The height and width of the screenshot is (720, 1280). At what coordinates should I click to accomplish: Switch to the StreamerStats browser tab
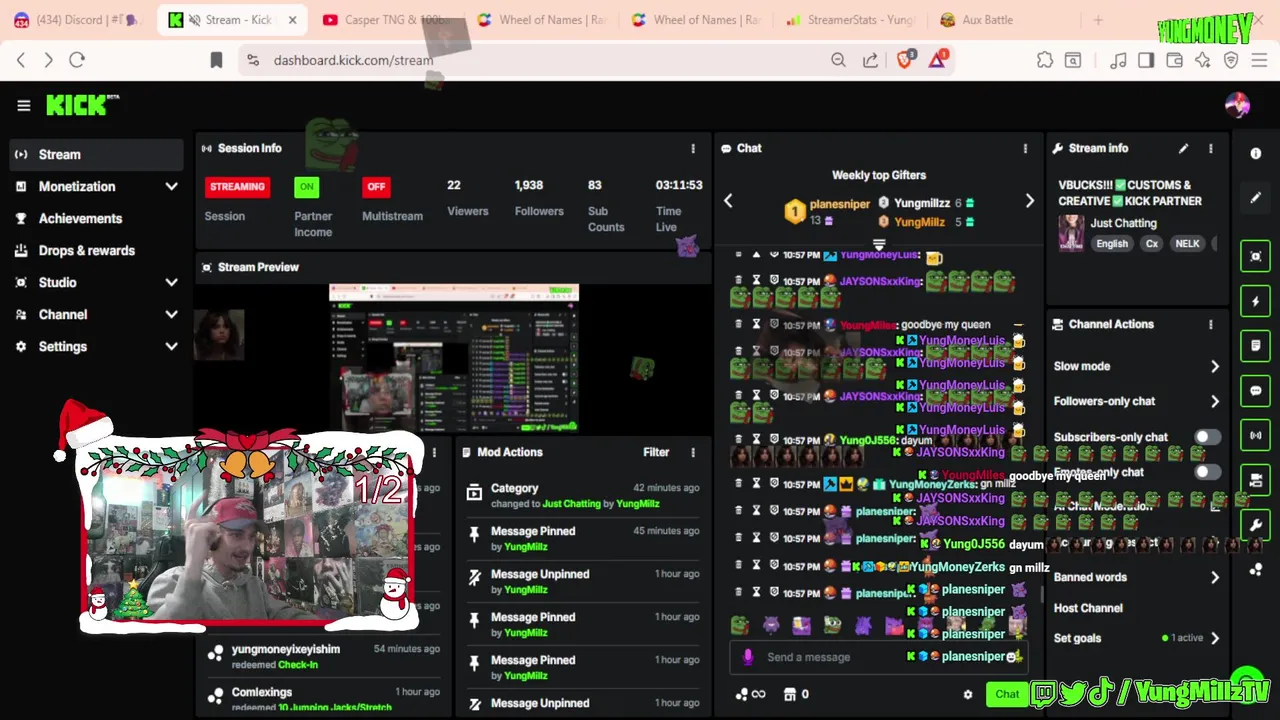point(850,20)
